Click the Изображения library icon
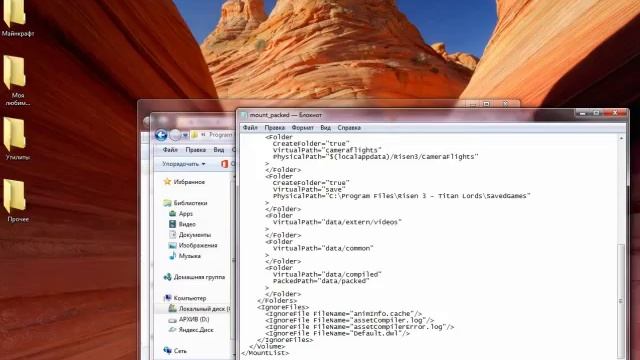 (173, 245)
